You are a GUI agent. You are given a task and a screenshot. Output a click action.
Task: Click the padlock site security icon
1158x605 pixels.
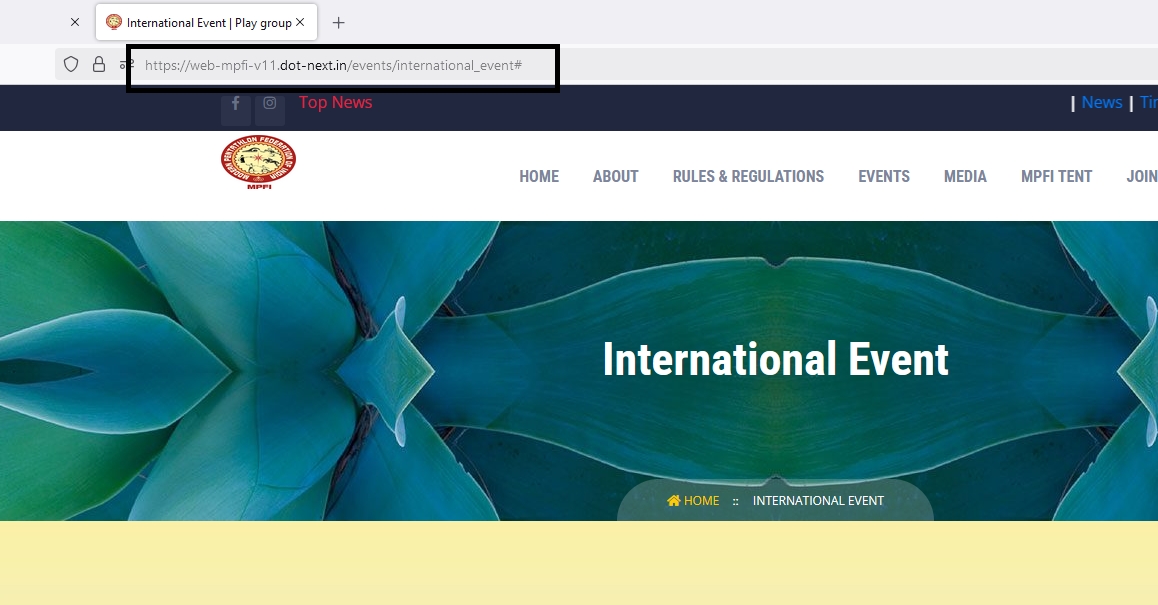click(99, 64)
